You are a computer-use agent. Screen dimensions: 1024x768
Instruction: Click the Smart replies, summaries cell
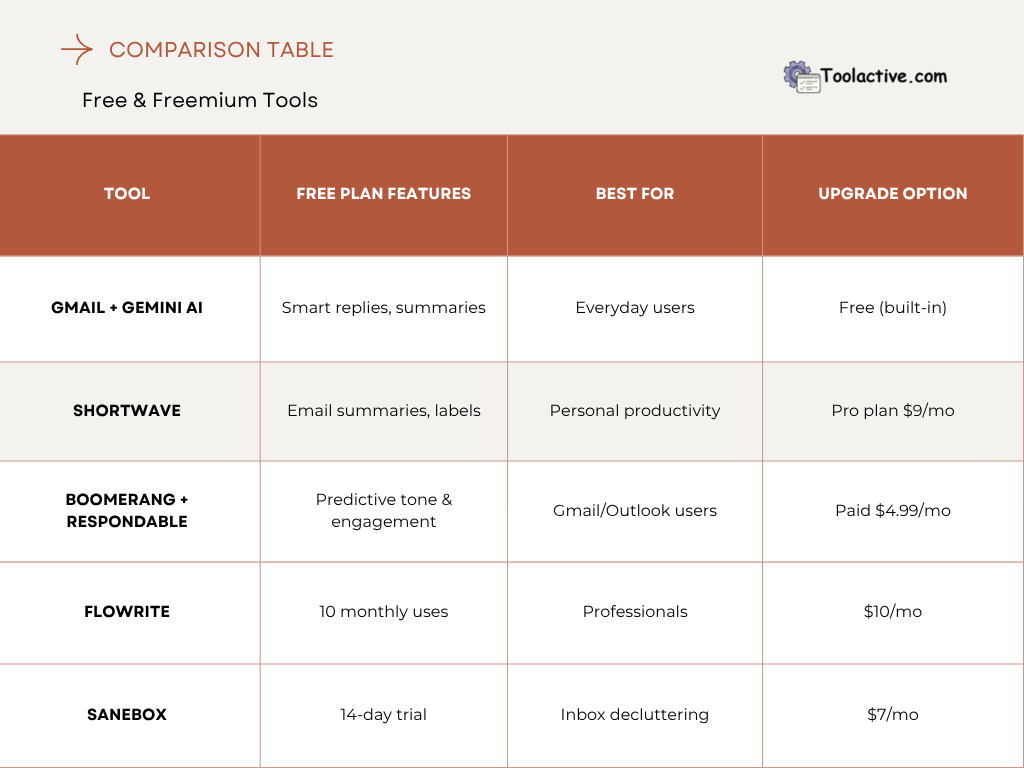pyautogui.click(x=383, y=308)
